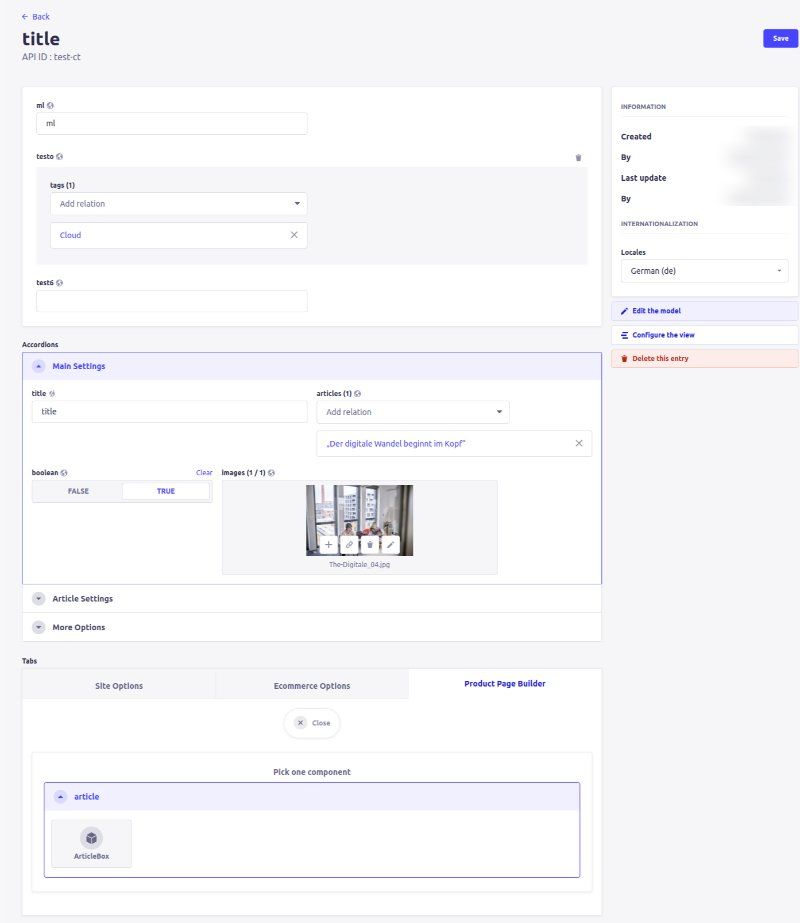Open the articles Add relation dropdown
The height and width of the screenshot is (923, 800).
point(413,412)
